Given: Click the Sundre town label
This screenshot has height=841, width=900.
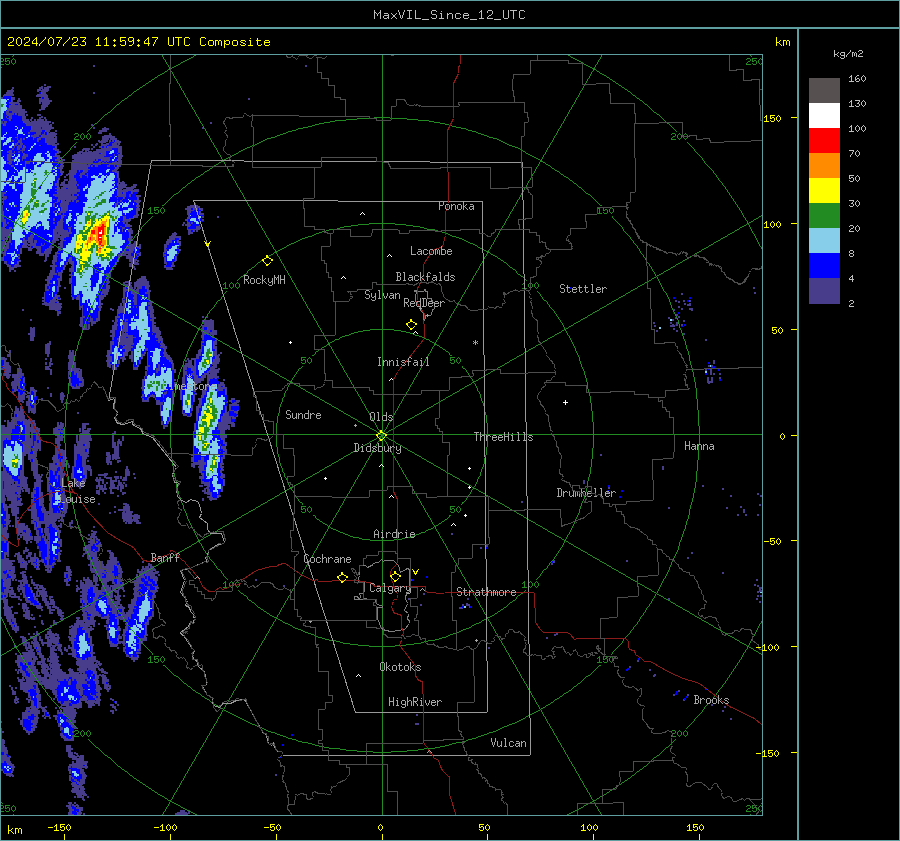Looking at the screenshot, I should (303, 414).
